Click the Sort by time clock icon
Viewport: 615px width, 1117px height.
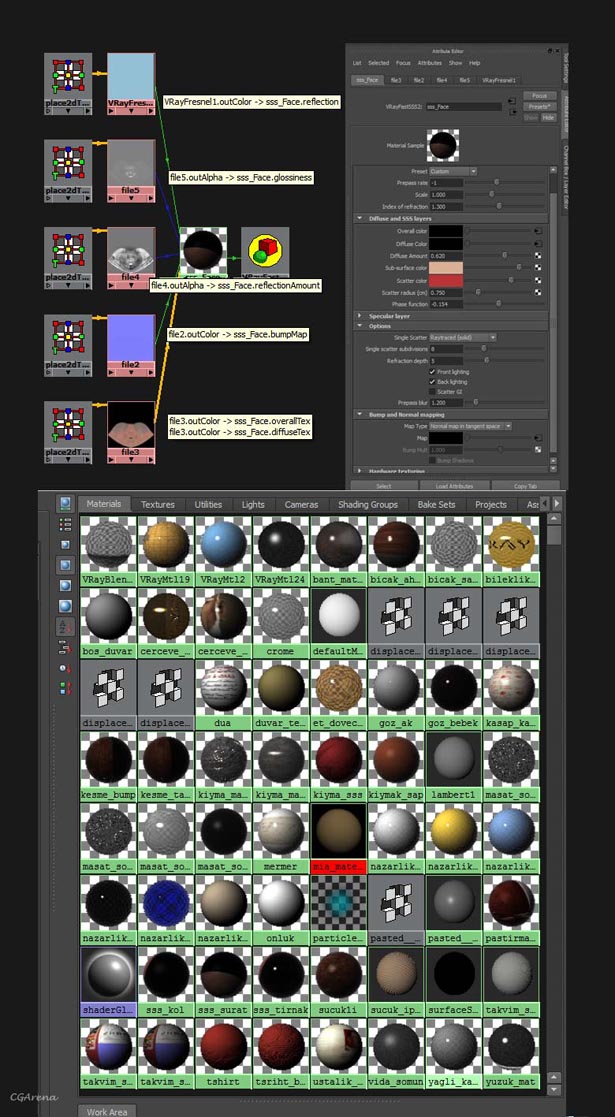pos(65,668)
